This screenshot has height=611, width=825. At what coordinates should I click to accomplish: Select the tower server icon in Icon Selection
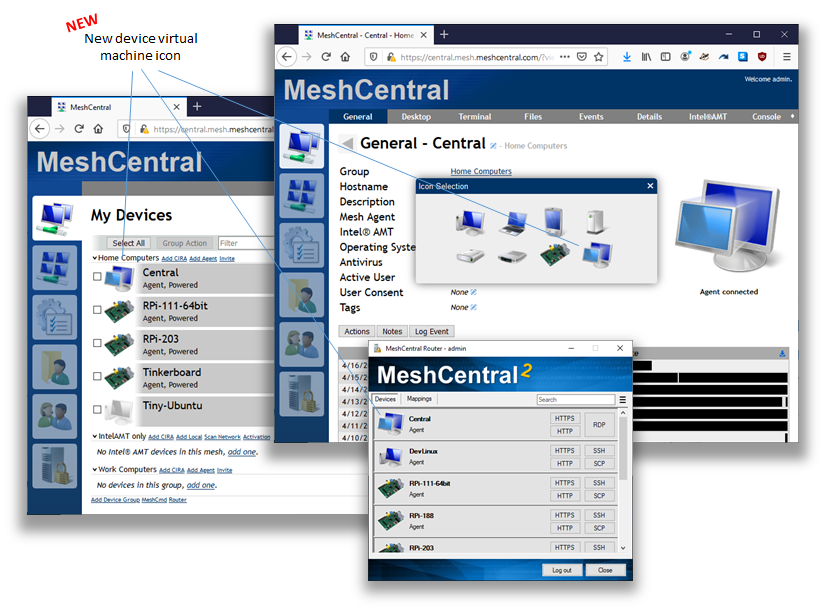point(594,221)
